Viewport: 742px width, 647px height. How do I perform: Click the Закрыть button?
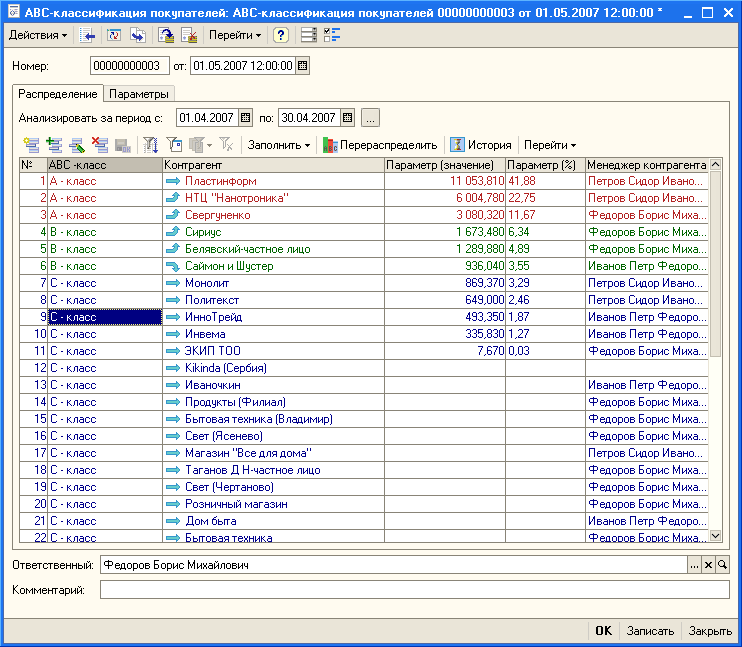(x=710, y=630)
